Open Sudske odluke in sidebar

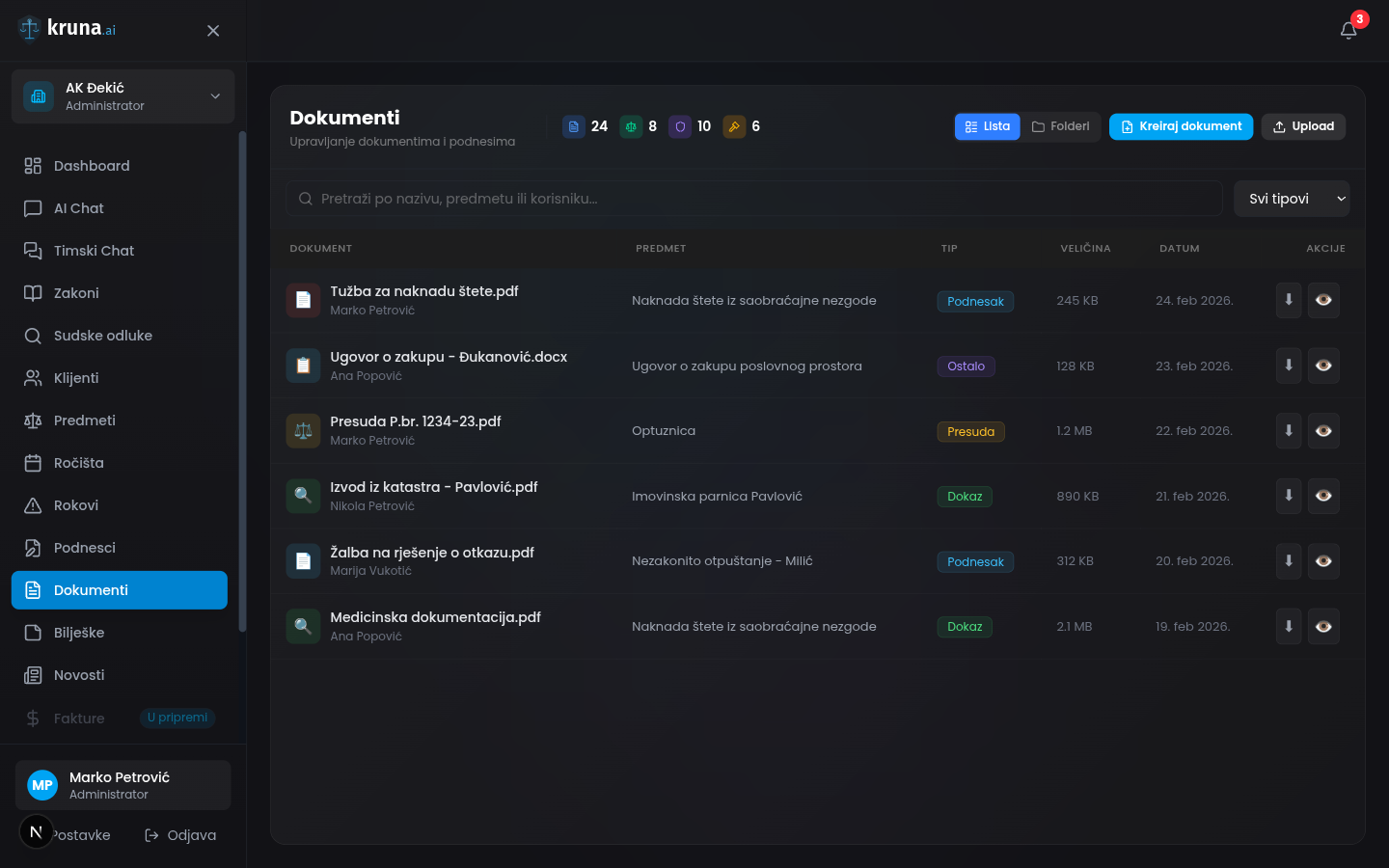click(x=102, y=336)
